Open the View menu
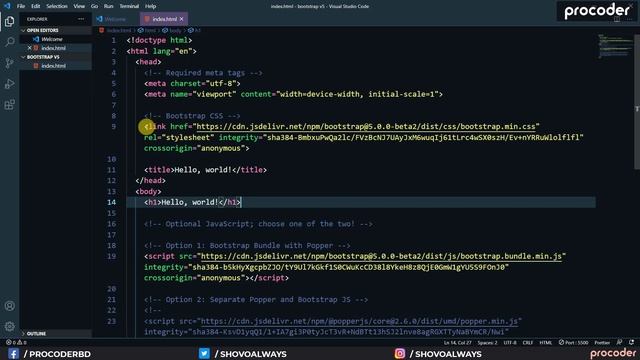 coord(79,6)
